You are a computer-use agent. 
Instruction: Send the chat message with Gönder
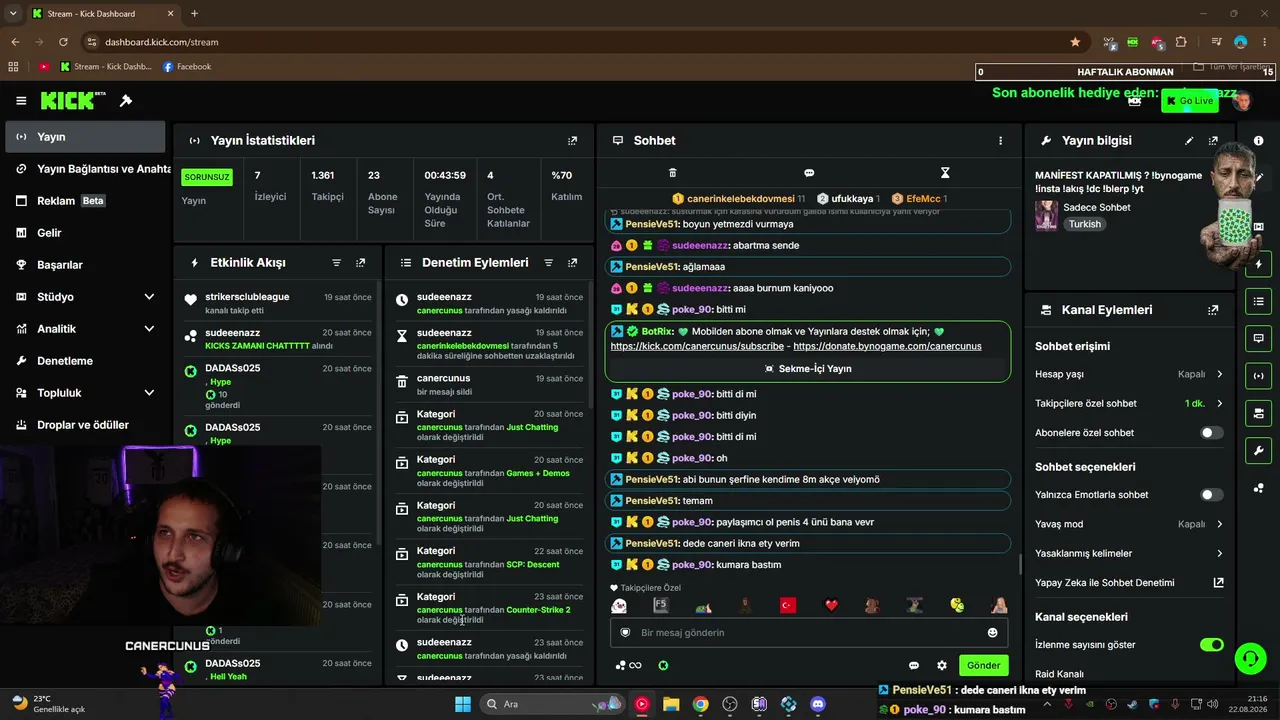(983, 665)
